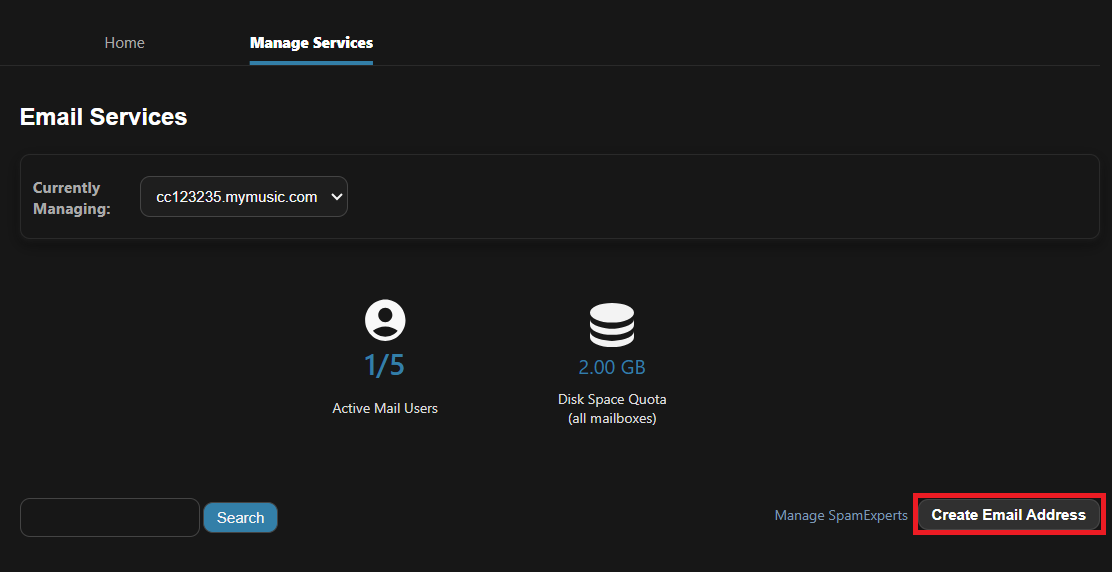Image resolution: width=1112 pixels, height=572 pixels.
Task: Open the cc123235.mymusic.com domain dropdown
Action: point(243,197)
